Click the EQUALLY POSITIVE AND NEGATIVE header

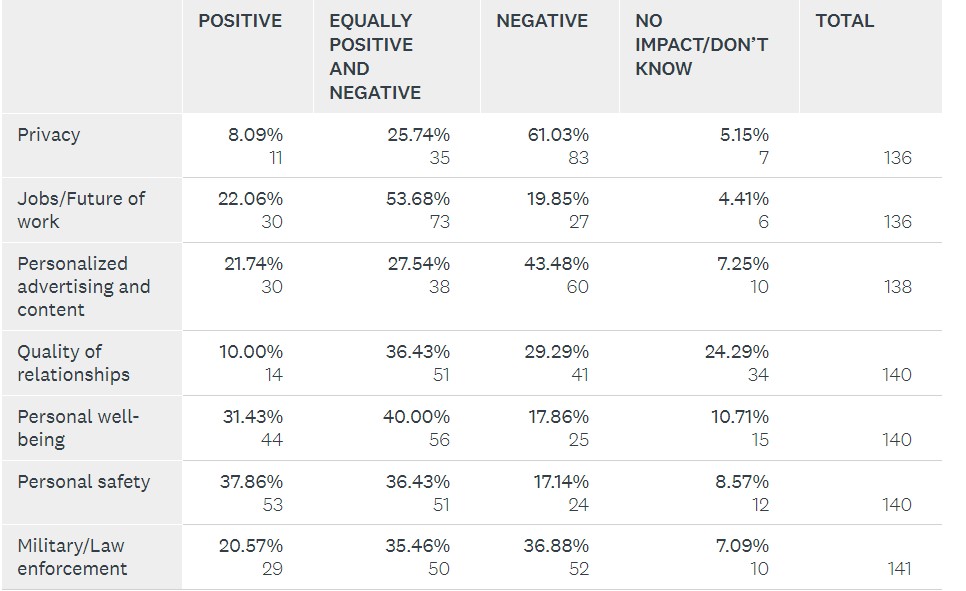point(375,56)
